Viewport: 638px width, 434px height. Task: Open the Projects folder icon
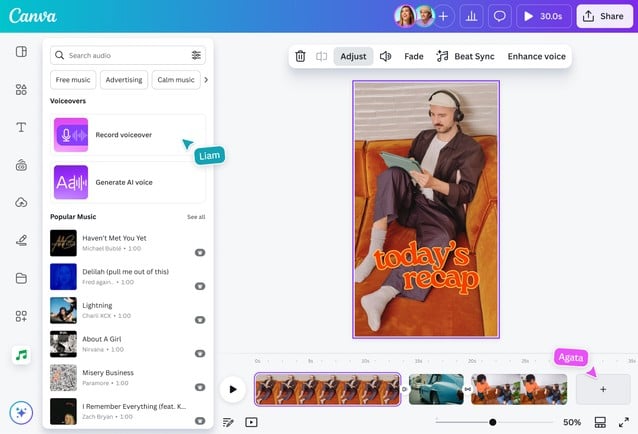coord(21,278)
